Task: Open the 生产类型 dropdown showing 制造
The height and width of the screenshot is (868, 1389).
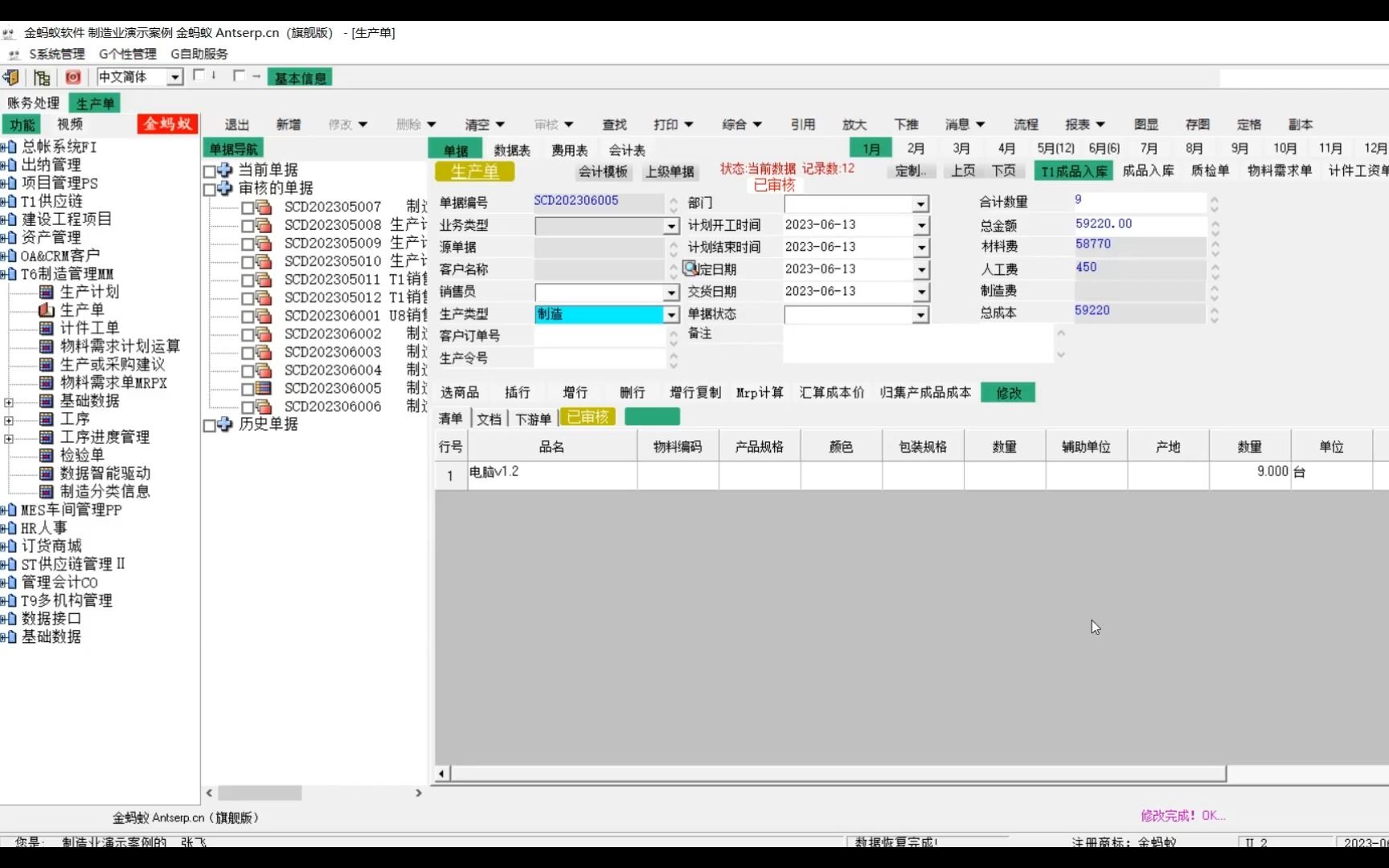Action: point(671,315)
